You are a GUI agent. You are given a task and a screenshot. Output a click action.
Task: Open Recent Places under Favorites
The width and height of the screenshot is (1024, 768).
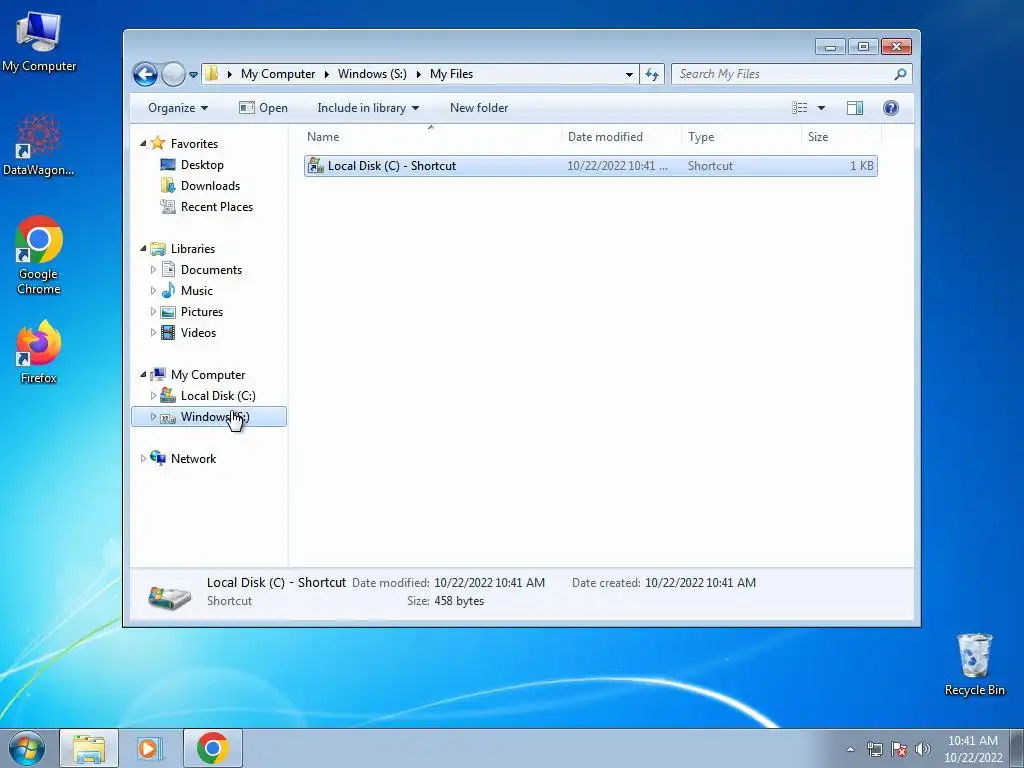pos(217,206)
